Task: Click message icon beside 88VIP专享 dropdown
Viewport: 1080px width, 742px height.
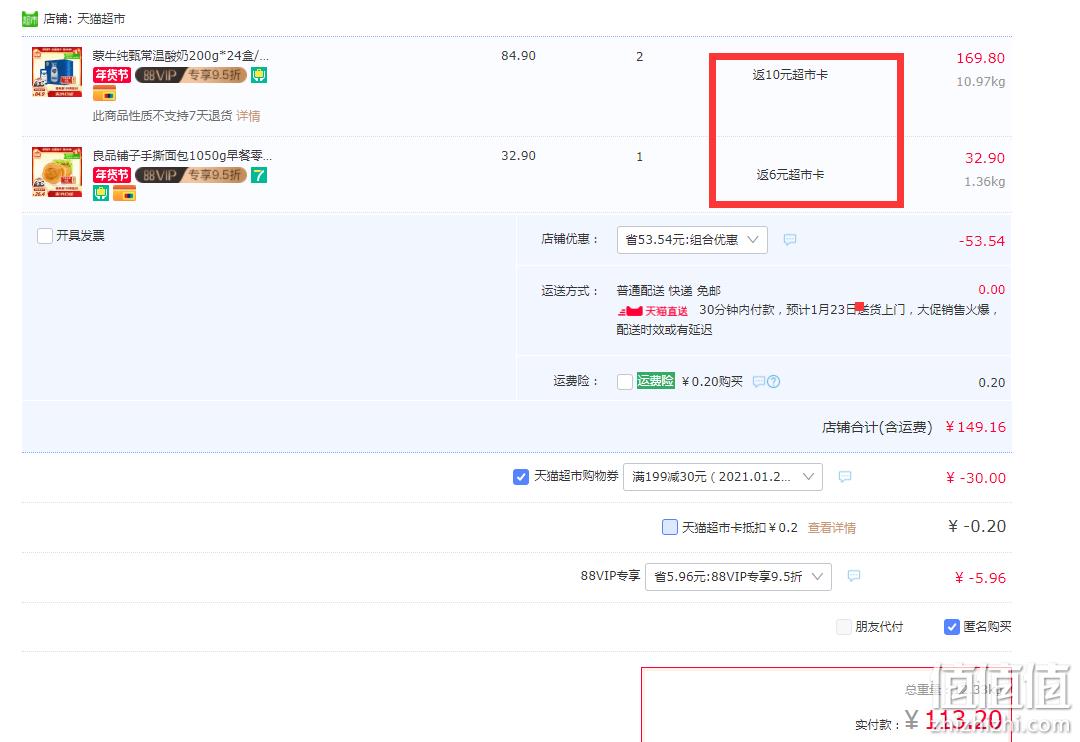Action: (x=854, y=576)
